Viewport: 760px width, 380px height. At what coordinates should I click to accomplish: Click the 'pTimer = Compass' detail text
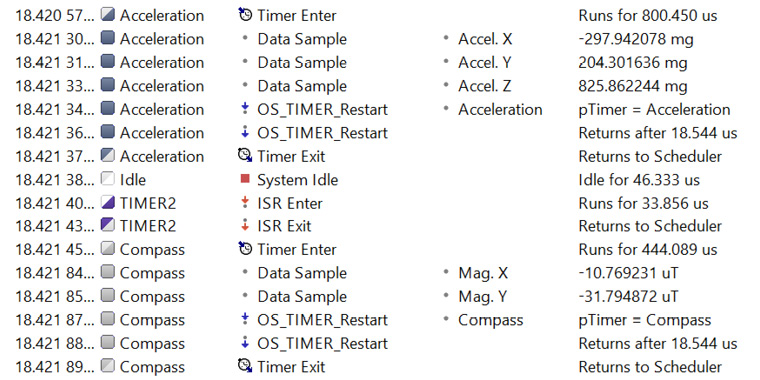pyautogui.click(x=645, y=320)
